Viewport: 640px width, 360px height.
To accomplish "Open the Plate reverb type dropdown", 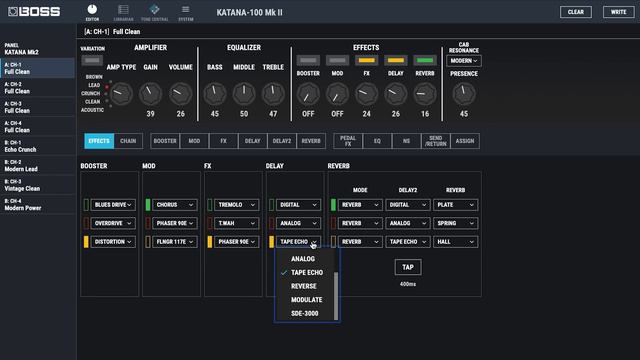I will 456,205.
